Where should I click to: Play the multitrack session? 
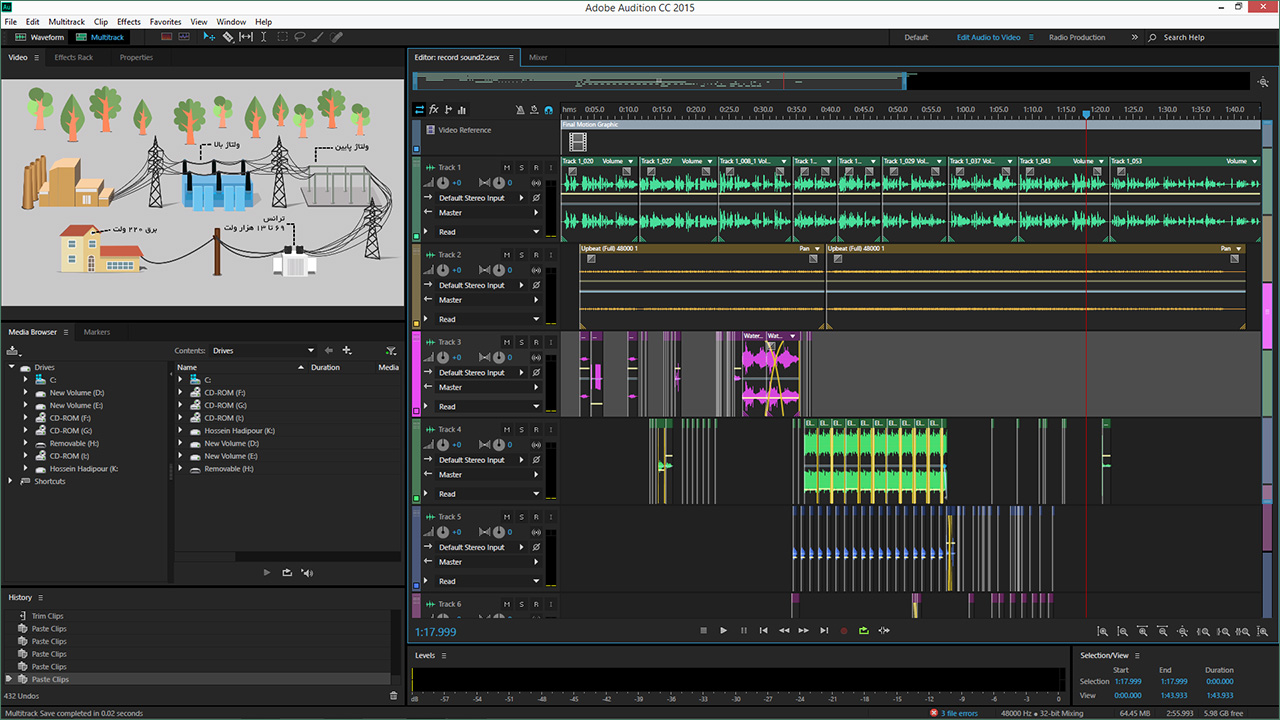click(723, 631)
